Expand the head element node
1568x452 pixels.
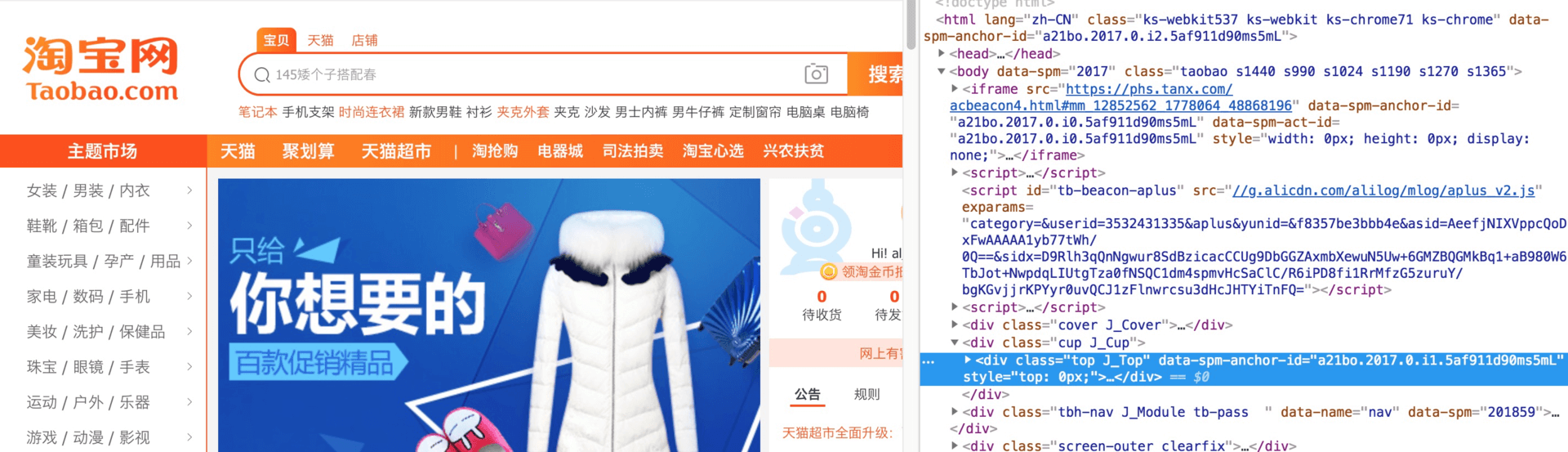[x=942, y=54]
